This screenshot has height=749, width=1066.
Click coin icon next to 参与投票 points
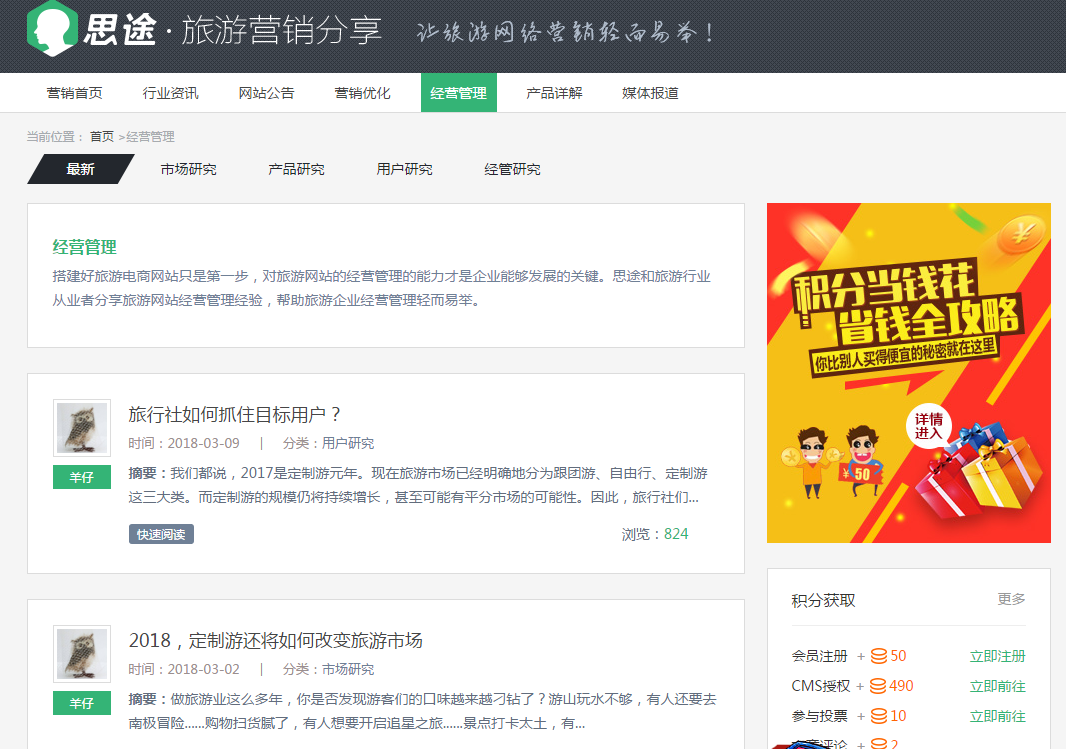click(878, 716)
